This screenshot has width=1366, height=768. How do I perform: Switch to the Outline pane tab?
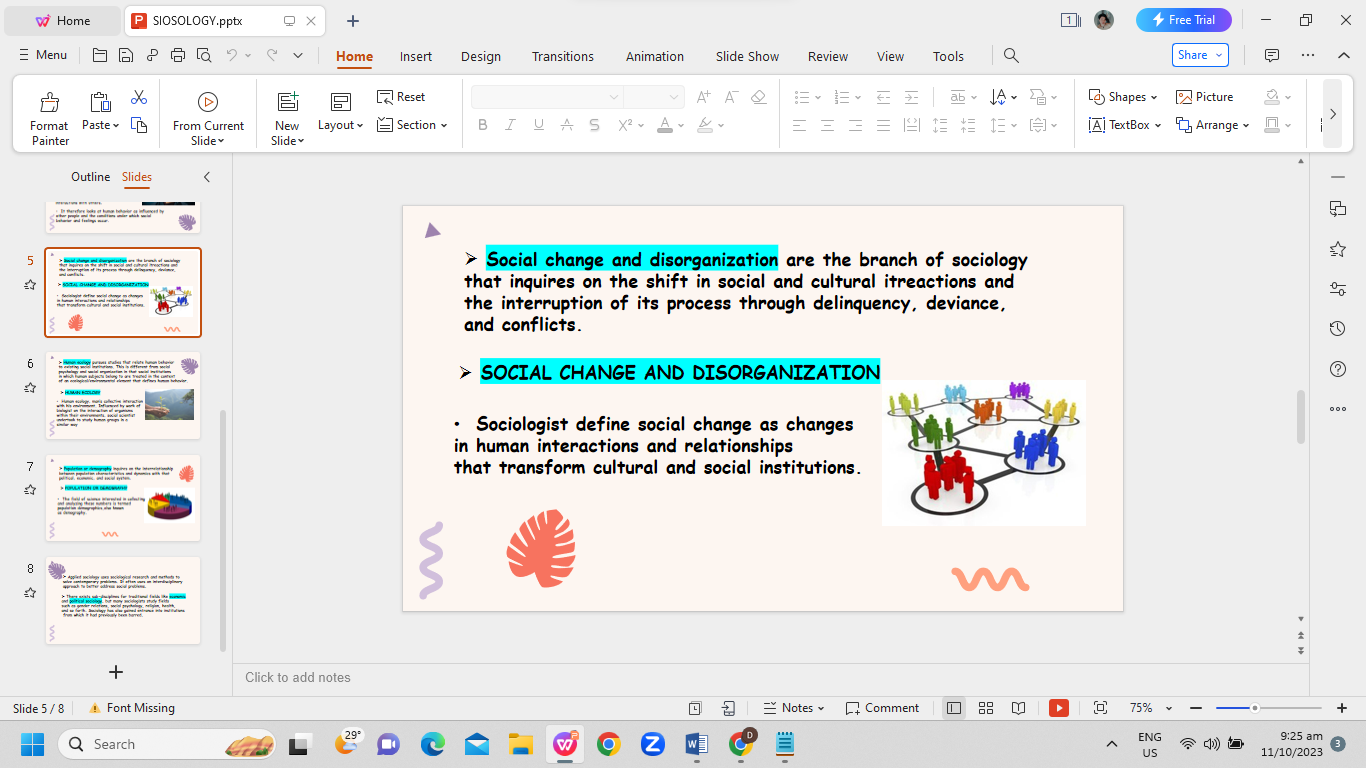[90, 177]
